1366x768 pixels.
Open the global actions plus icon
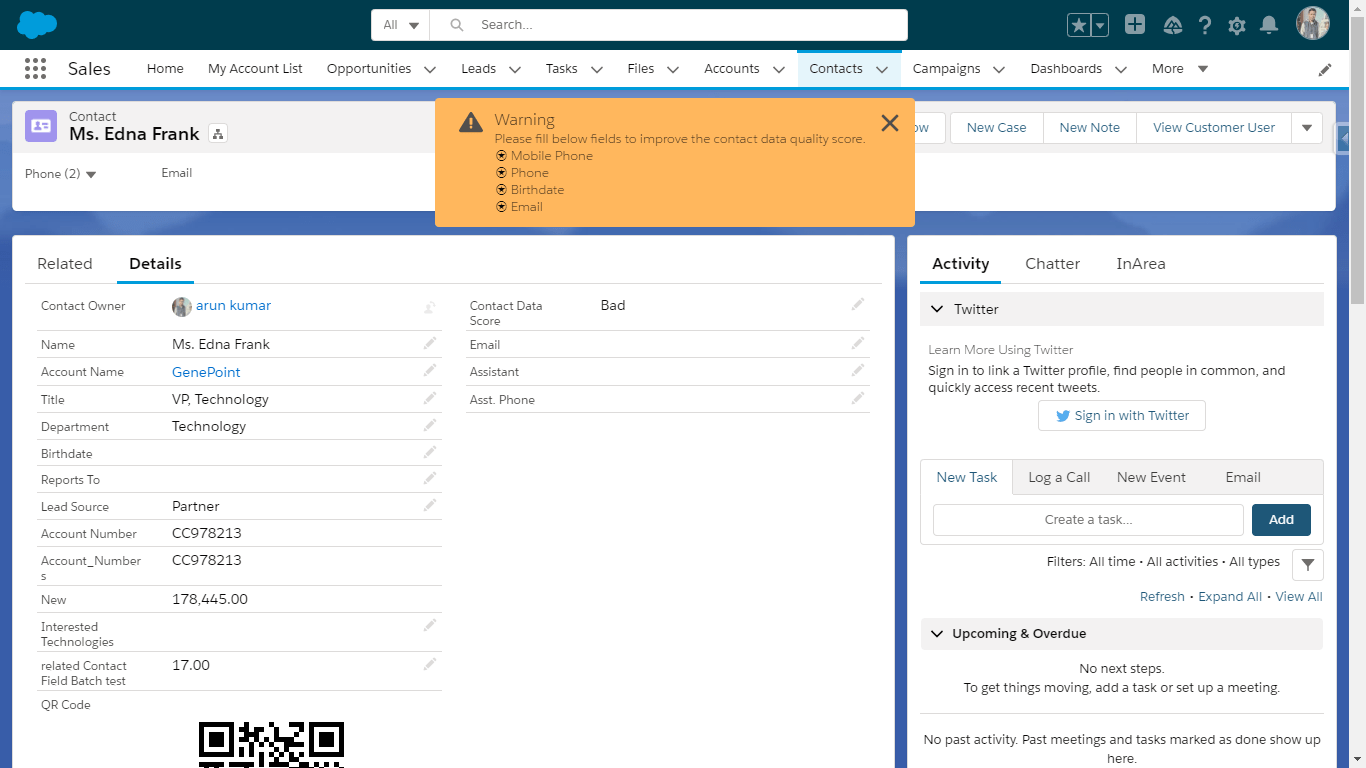(1134, 25)
